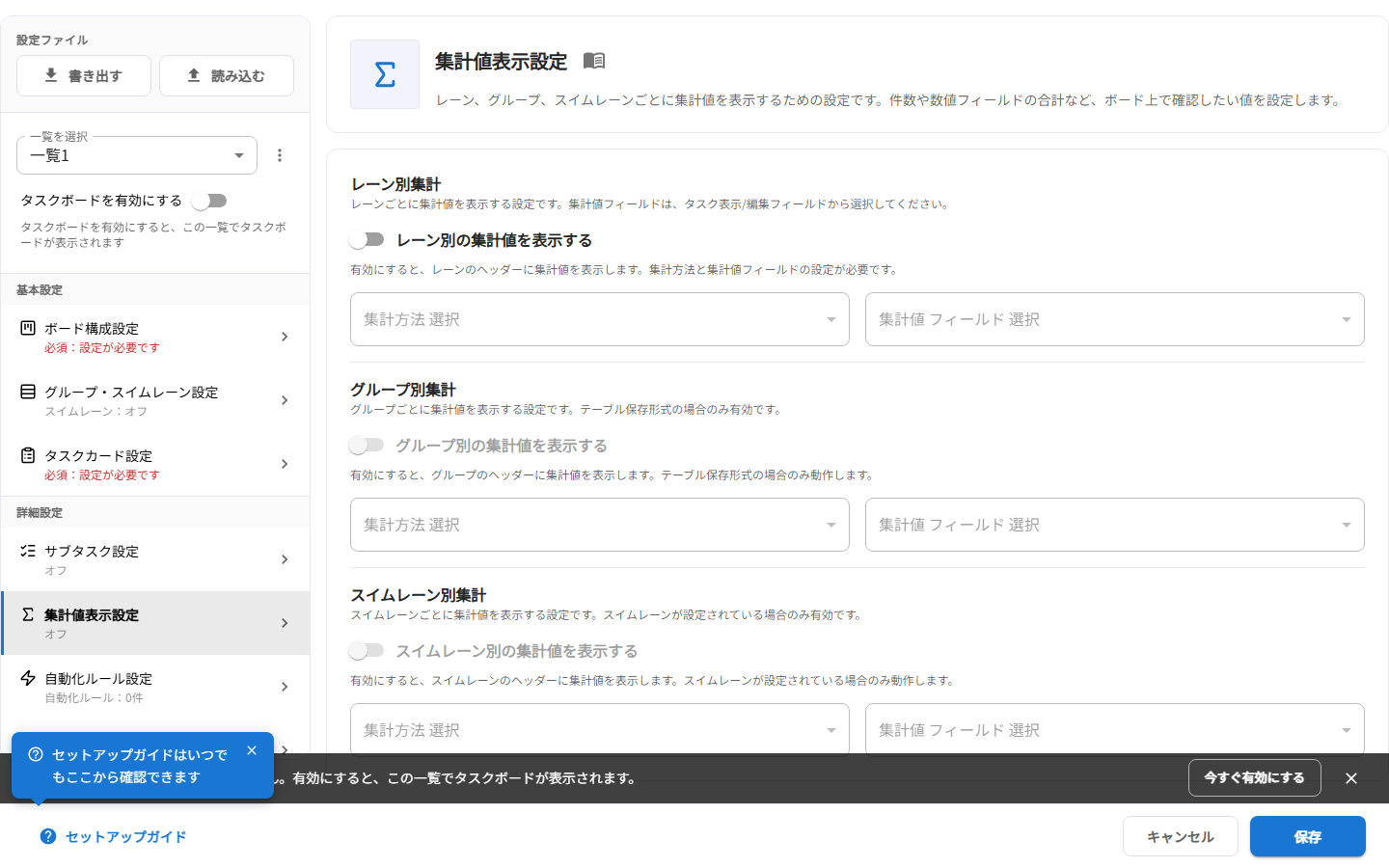
Task: Click the グループ別集計 heading
Action: (x=403, y=390)
